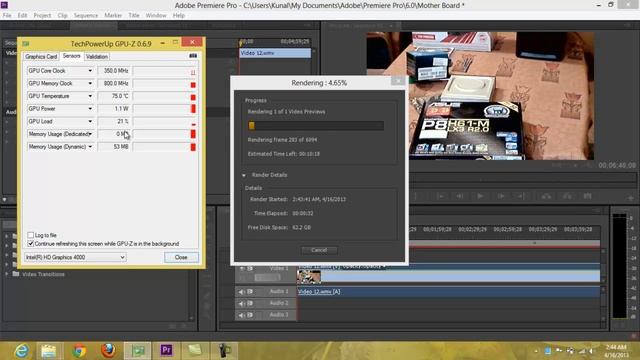
Task: Click GPU-Z screenshot camera icon
Action: [193, 56]
